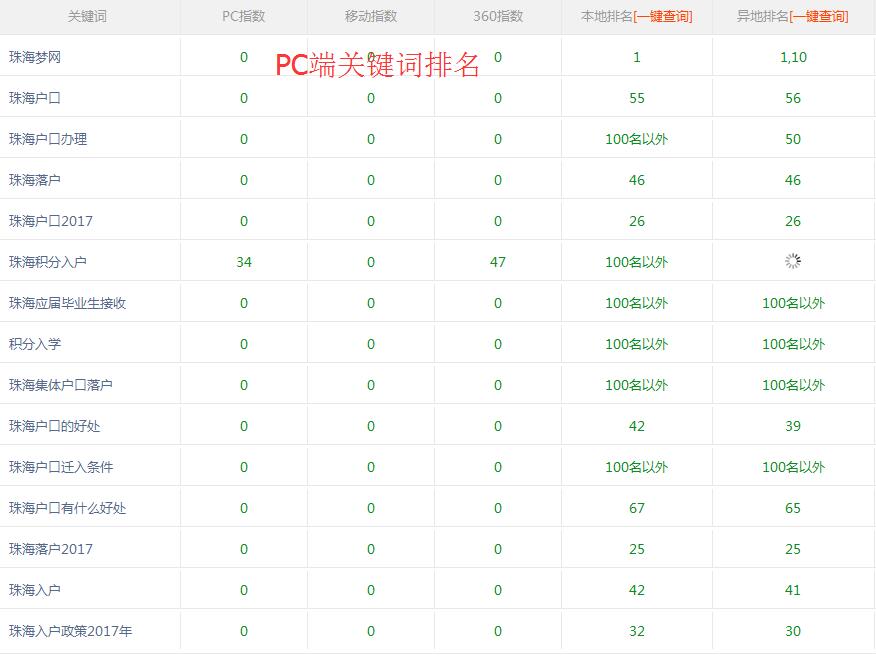
Task: Click the loading spinner in 珠海积分入户 row
Action: point(793,261)
